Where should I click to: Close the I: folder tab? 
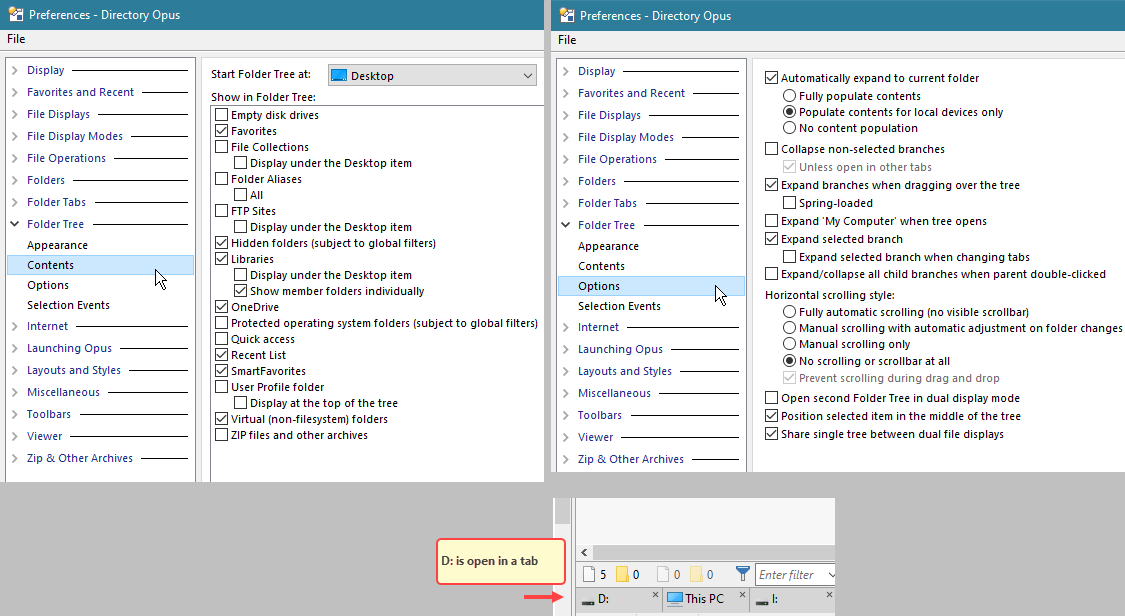tap(829, 594)
